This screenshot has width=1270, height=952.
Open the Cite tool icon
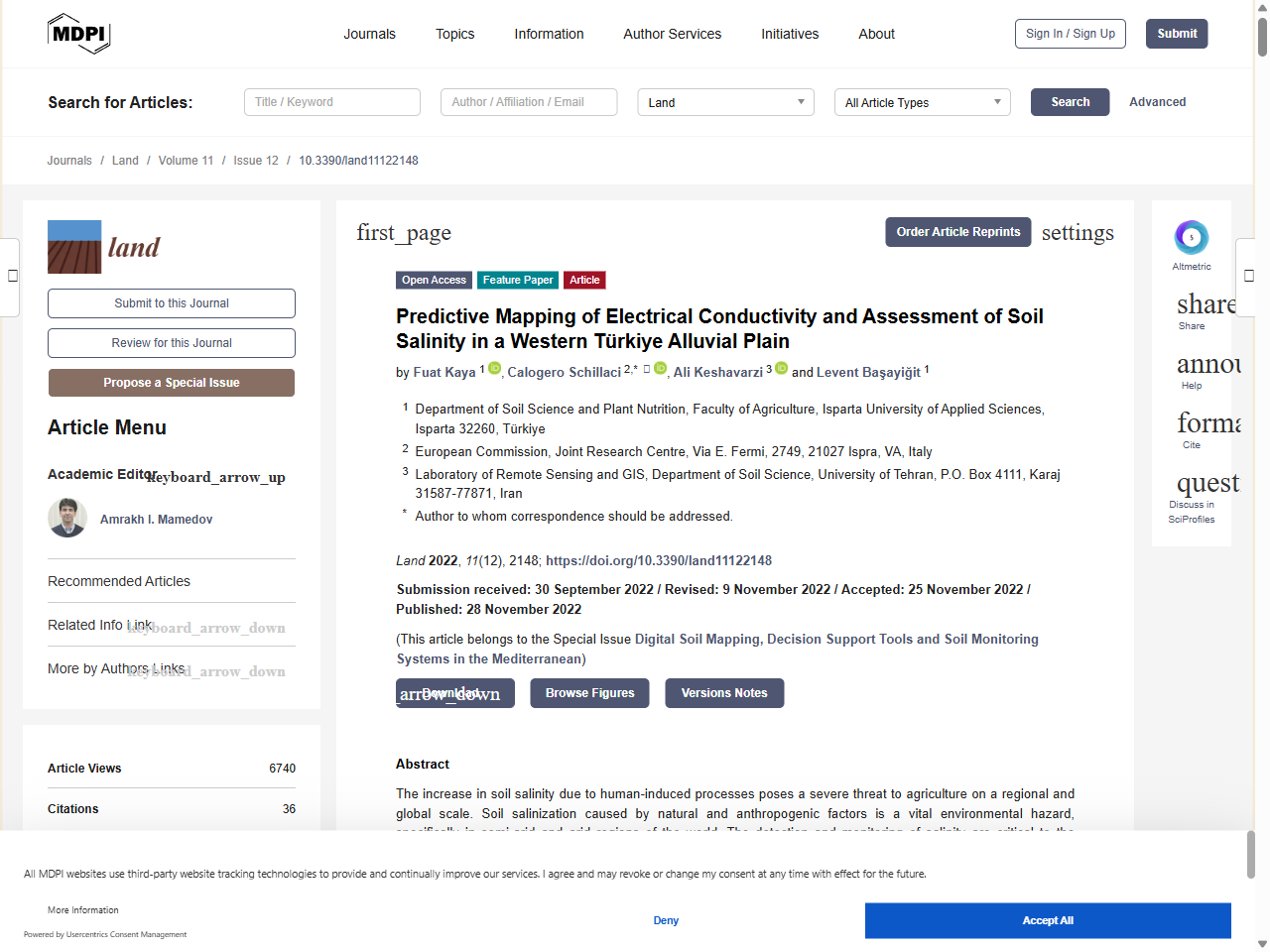1207,423
